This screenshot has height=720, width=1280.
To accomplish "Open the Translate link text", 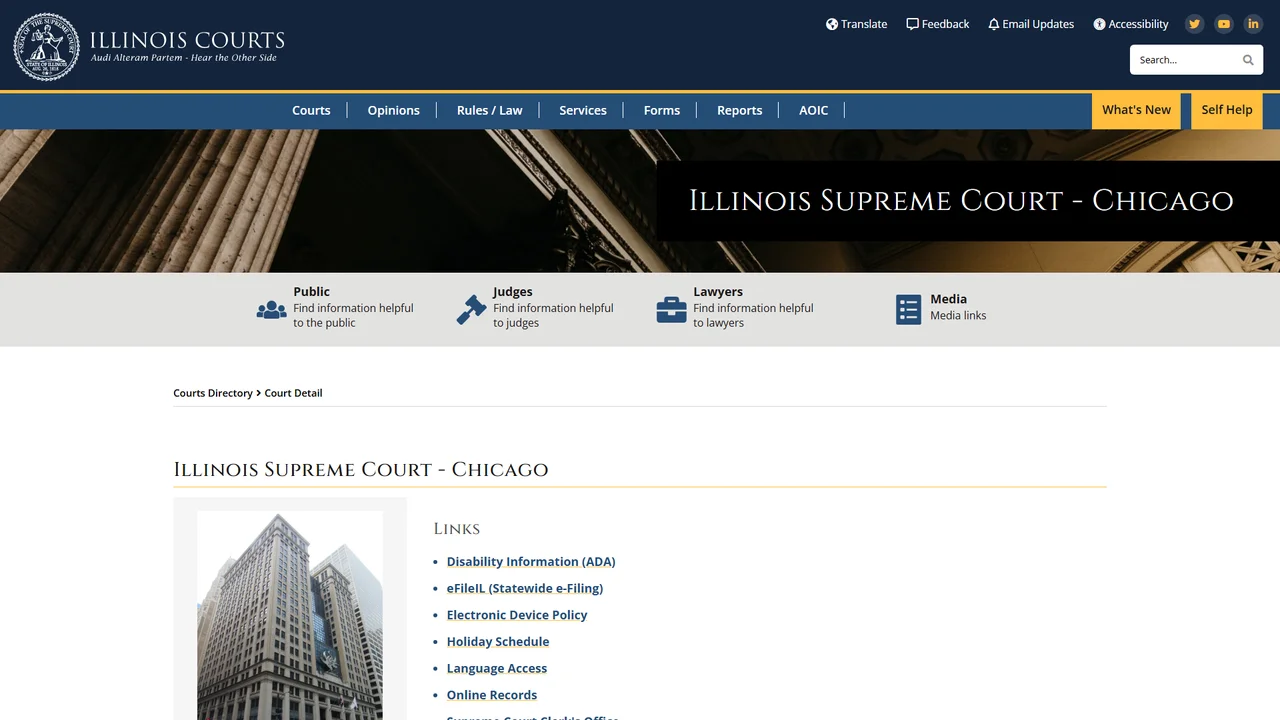I will (x=864, y=24).
